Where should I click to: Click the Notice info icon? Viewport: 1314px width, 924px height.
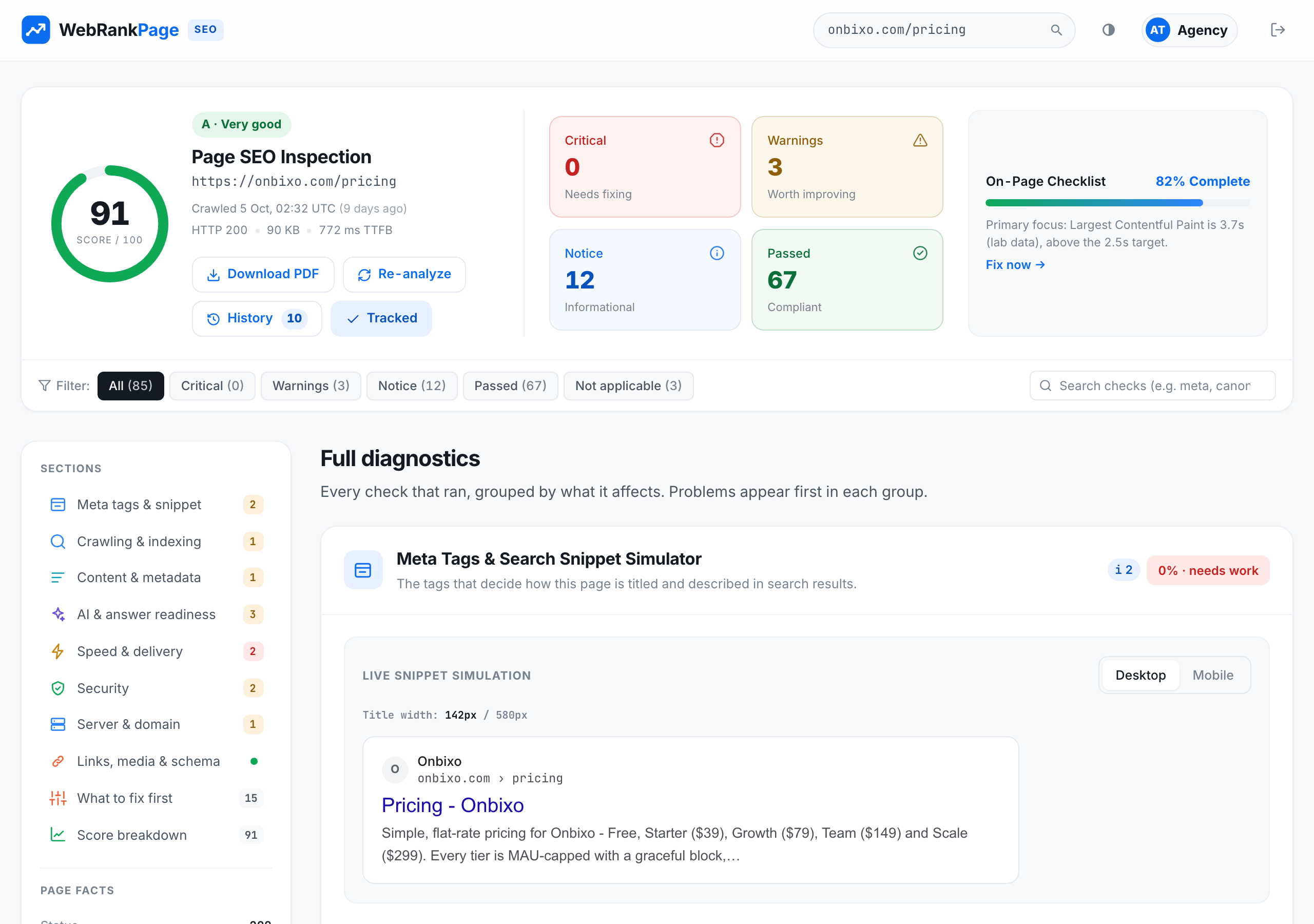click(x=717, y=253)
